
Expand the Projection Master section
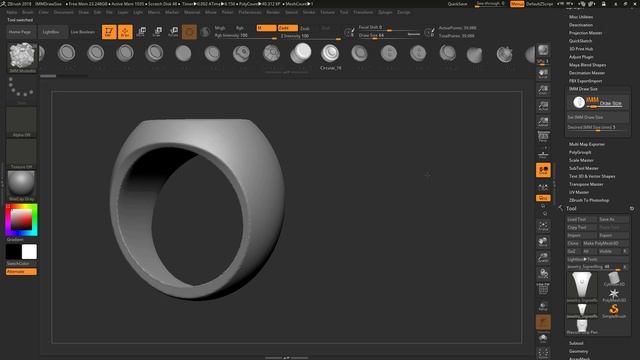[585, 33]
